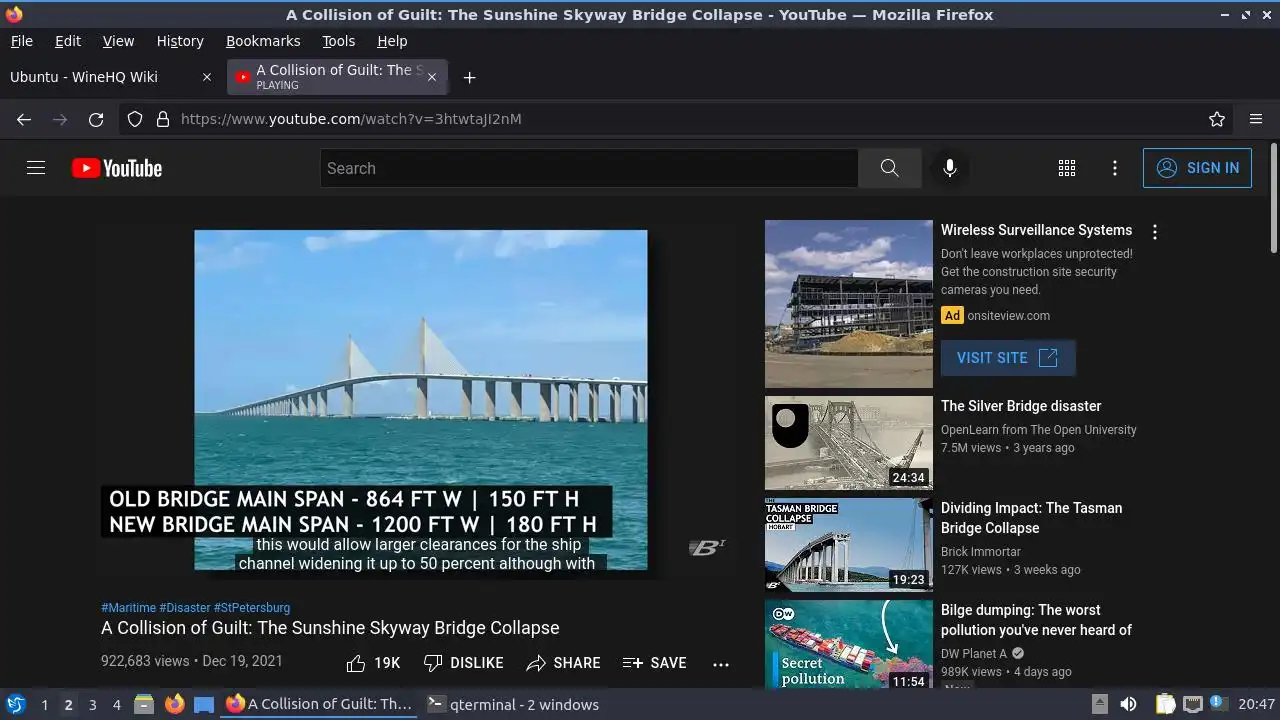Click the Brick Immortar channel name
Viewport: 1280px width, 720px height.
[981, 552]
